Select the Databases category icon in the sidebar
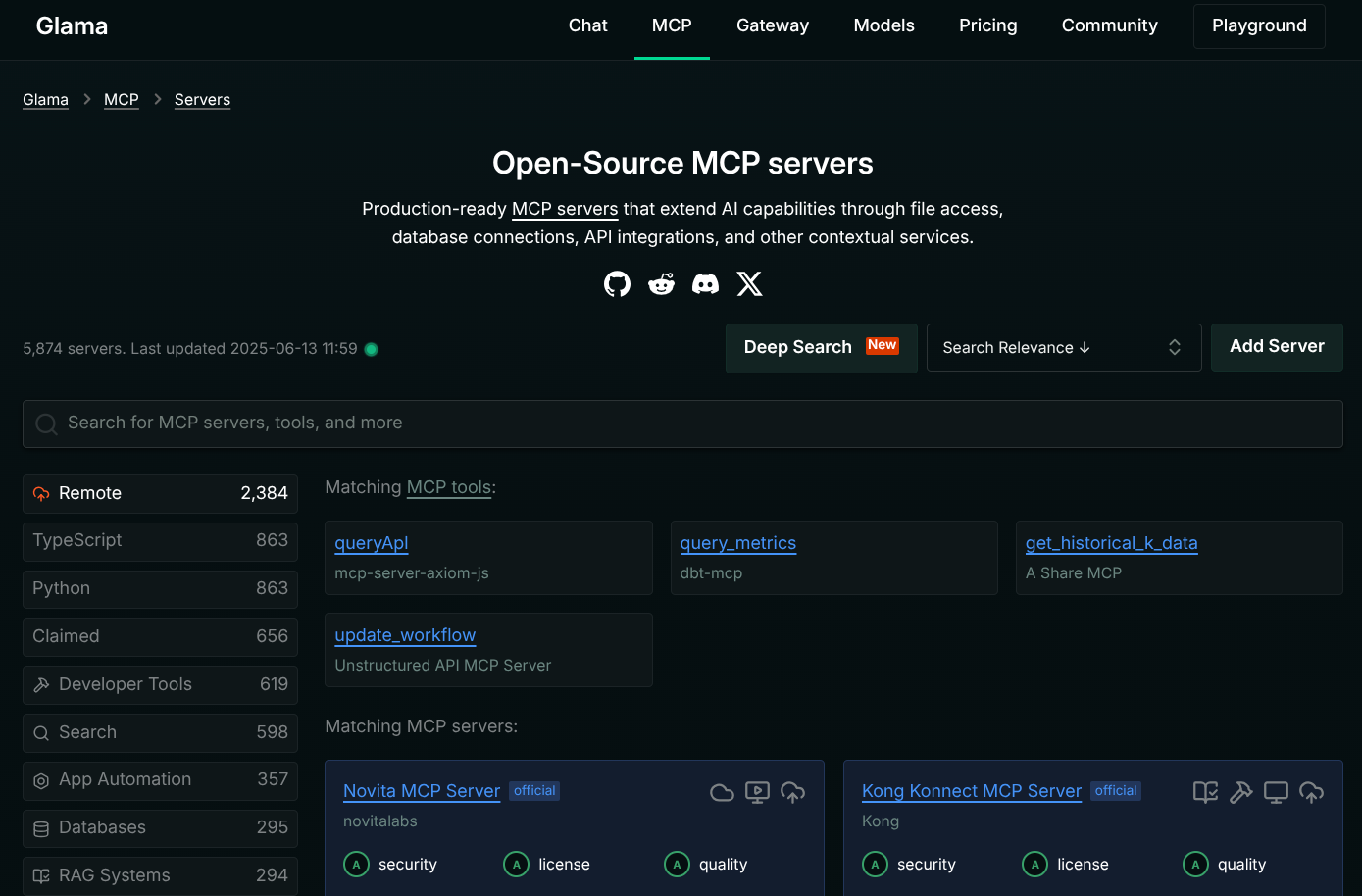Viewport: 1362px width, 896px height. (40, 827)
